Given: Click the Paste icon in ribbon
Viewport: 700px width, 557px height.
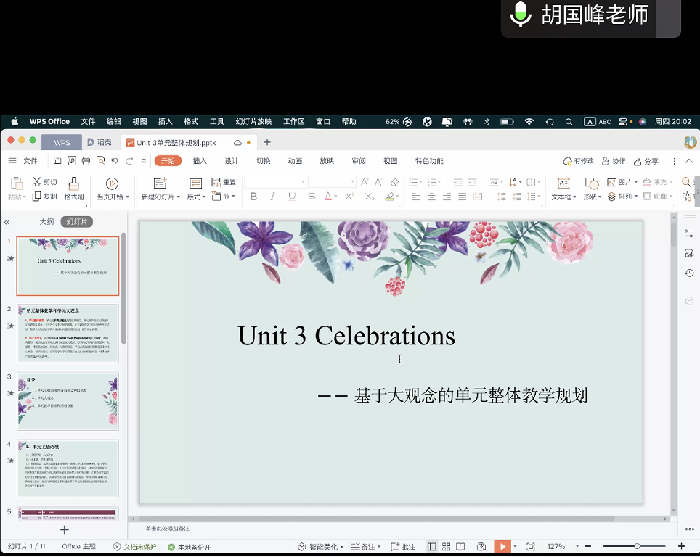Looking at the screenshot, I should [15, 185].
